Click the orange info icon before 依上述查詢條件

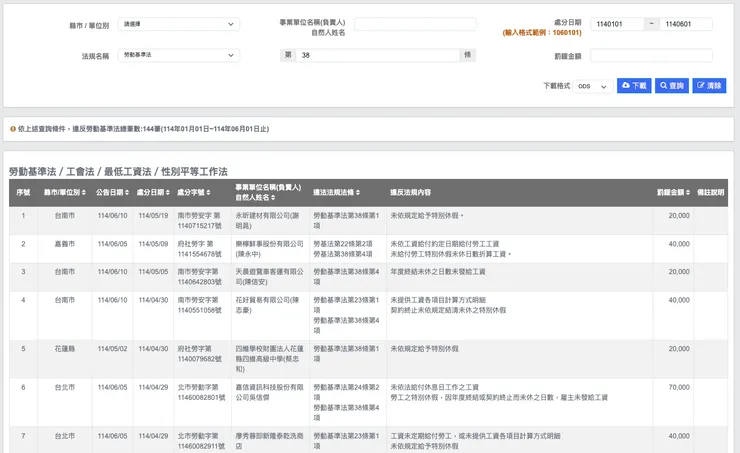click(x=13, y=129)
